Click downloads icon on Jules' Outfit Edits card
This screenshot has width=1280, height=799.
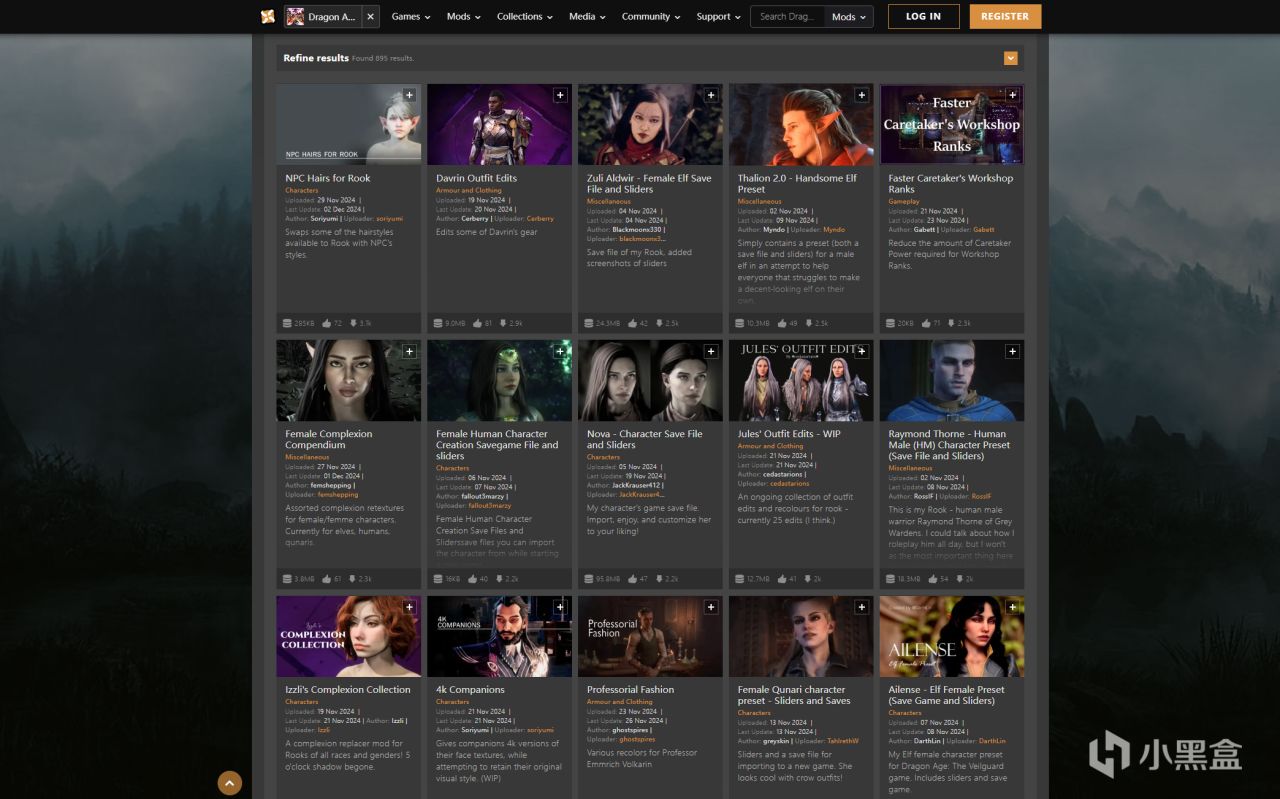coord(806,579)
